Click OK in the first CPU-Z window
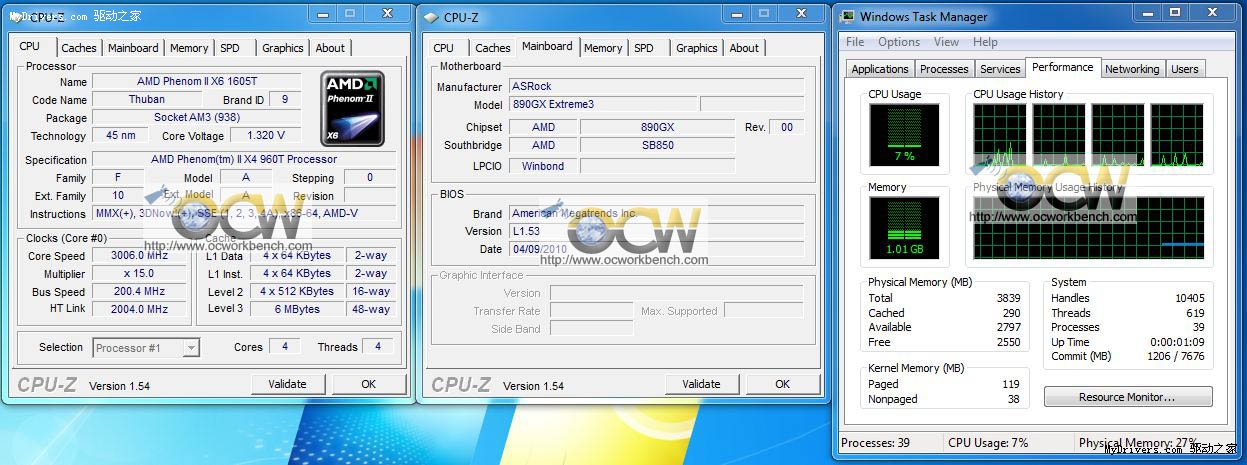Image resolution: width=1247 pixels, height=465 pixels. point(368,384)
